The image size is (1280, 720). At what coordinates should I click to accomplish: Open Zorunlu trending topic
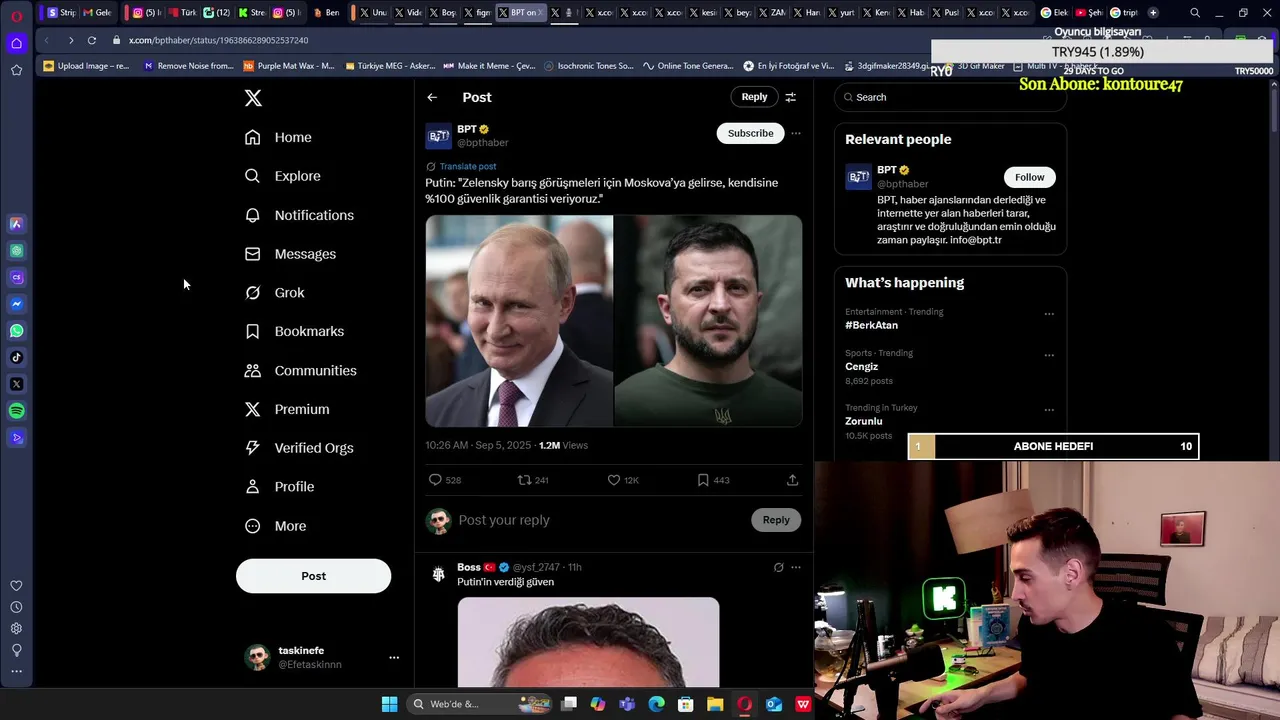tap(863, 421)
